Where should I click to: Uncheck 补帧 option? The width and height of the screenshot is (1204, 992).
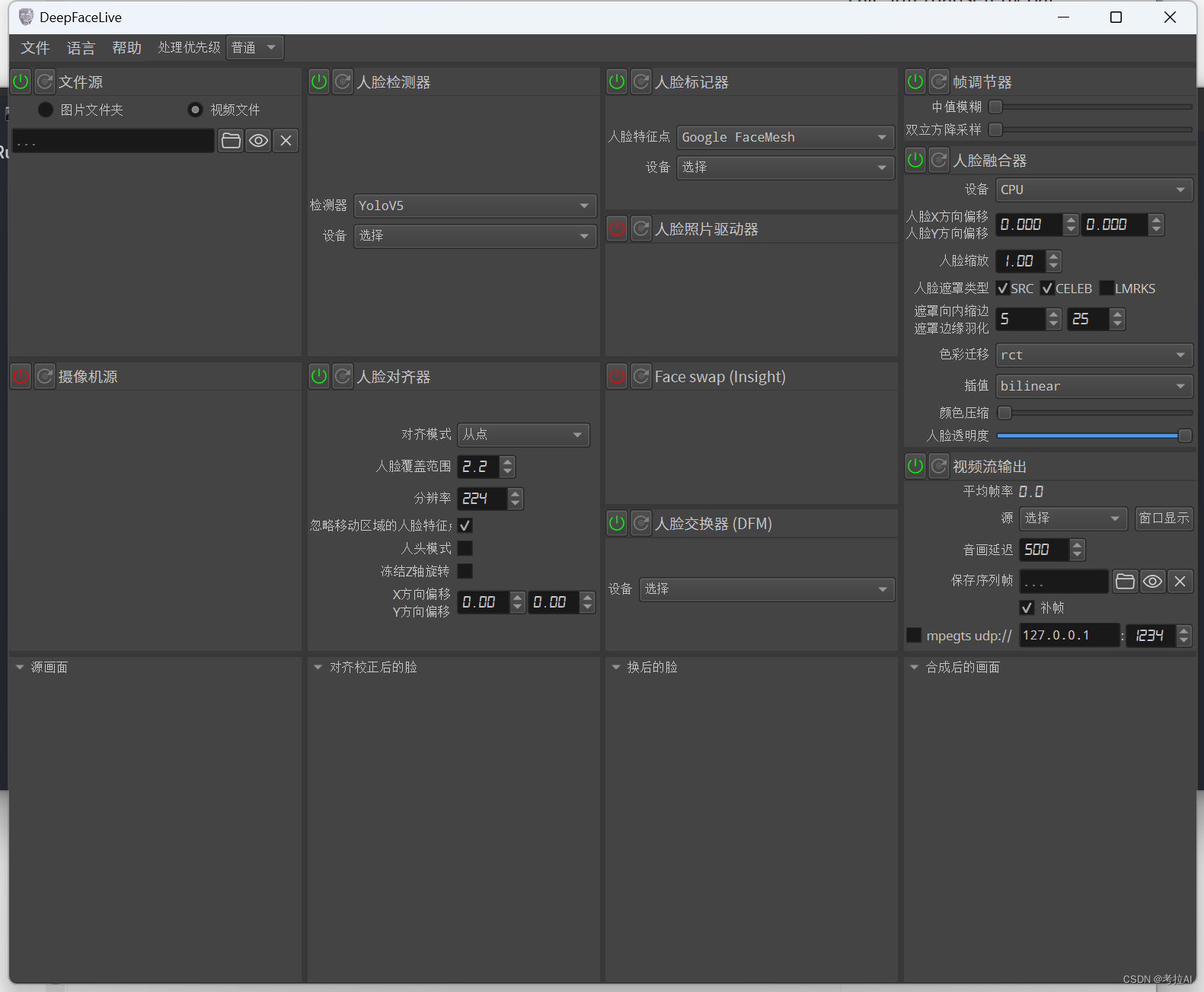point(1027,608)
